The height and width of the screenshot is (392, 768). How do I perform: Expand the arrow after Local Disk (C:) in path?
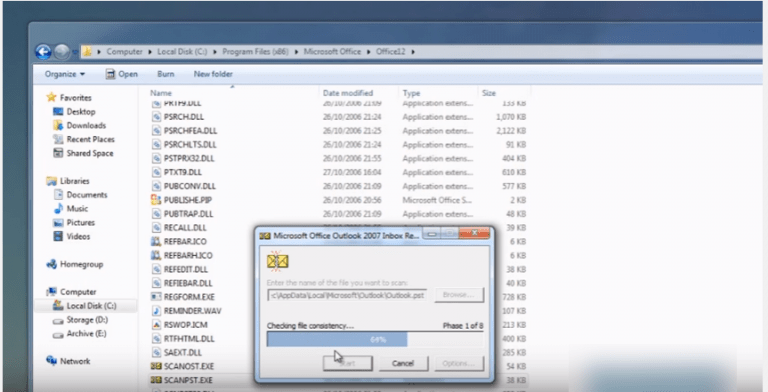pos(215,51)
